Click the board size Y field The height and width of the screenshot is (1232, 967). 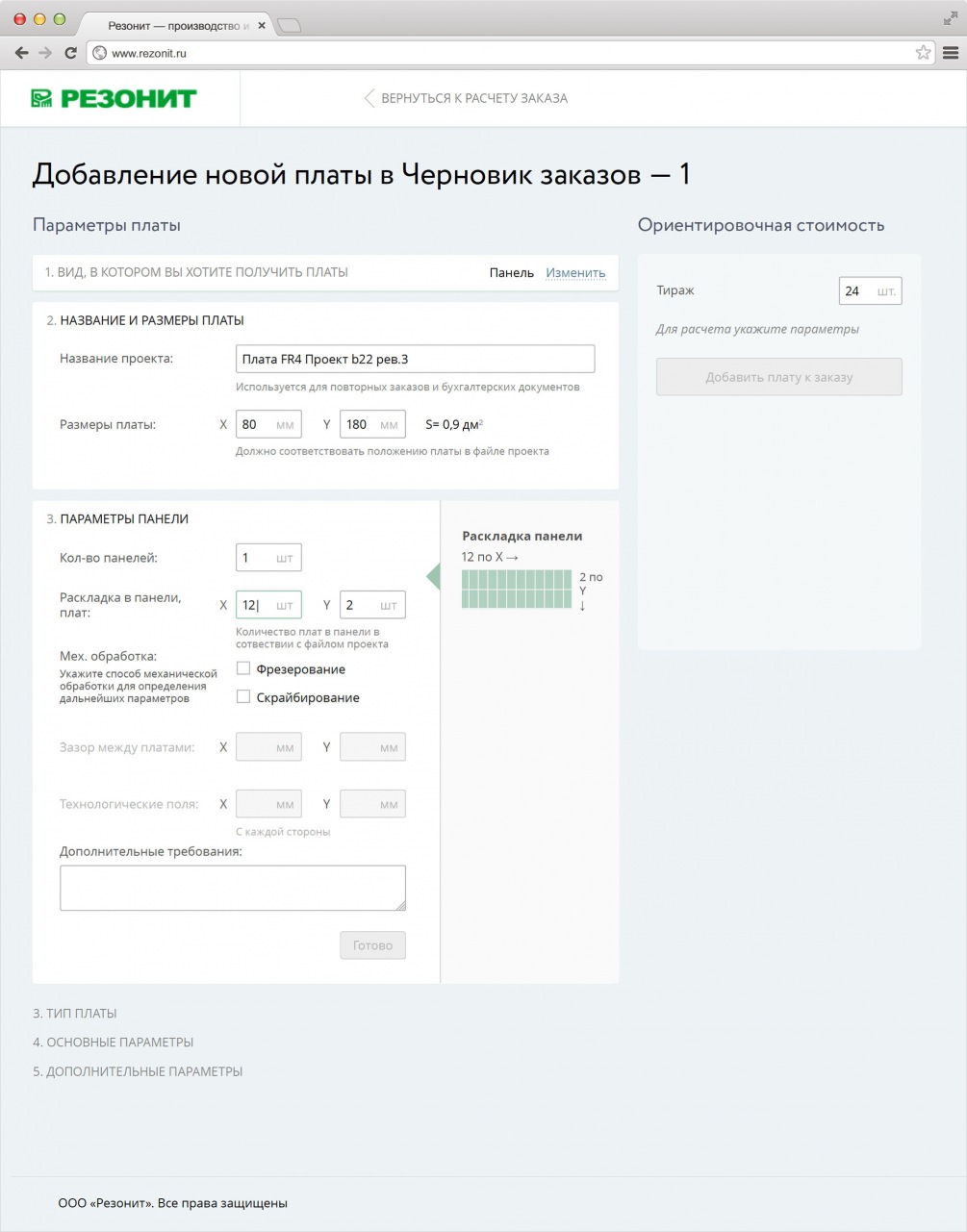(x=372, y=424)
